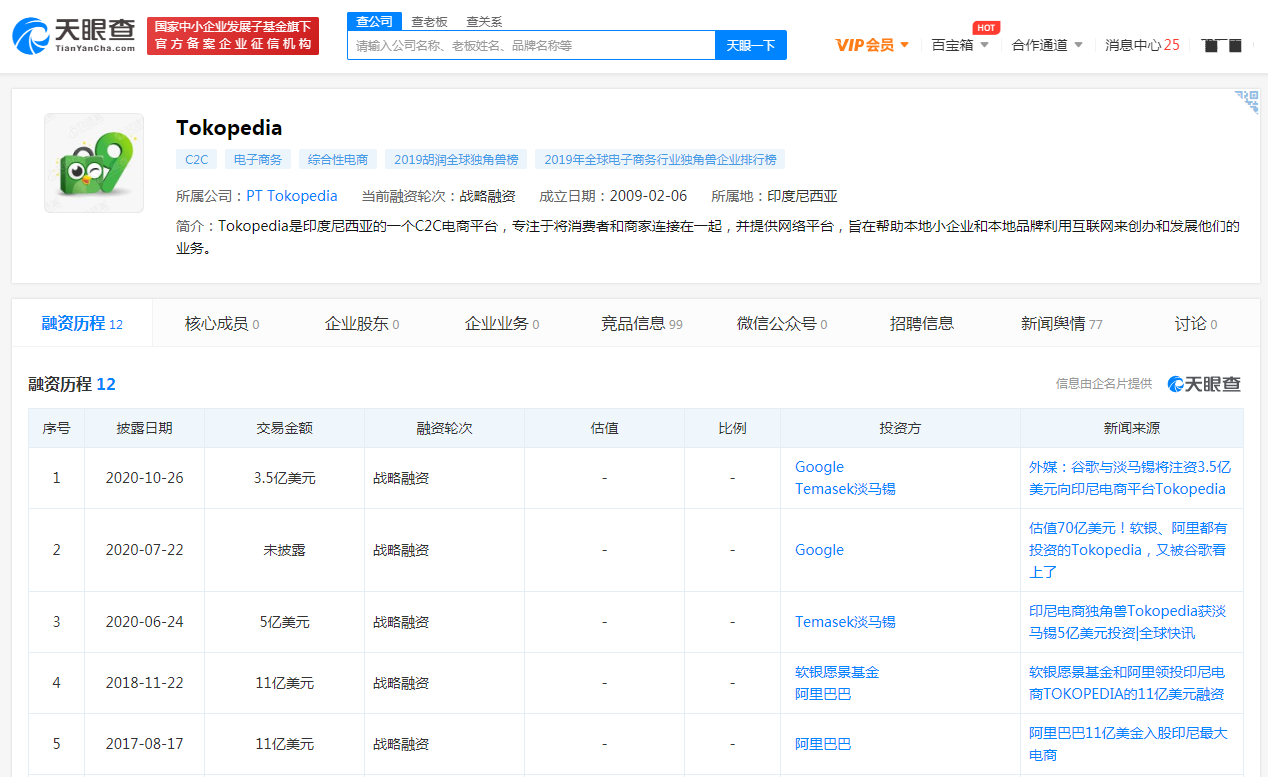
Task: Click the 披露日期 column header
Action: 145,428
